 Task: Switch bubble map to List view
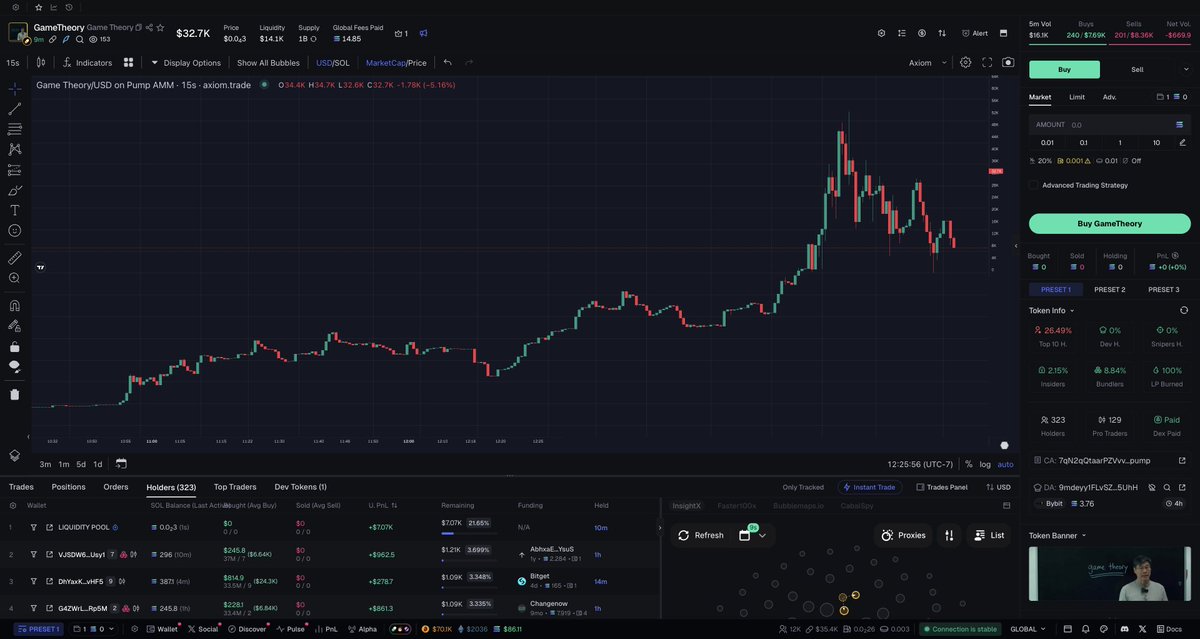[x=988, y=535]
